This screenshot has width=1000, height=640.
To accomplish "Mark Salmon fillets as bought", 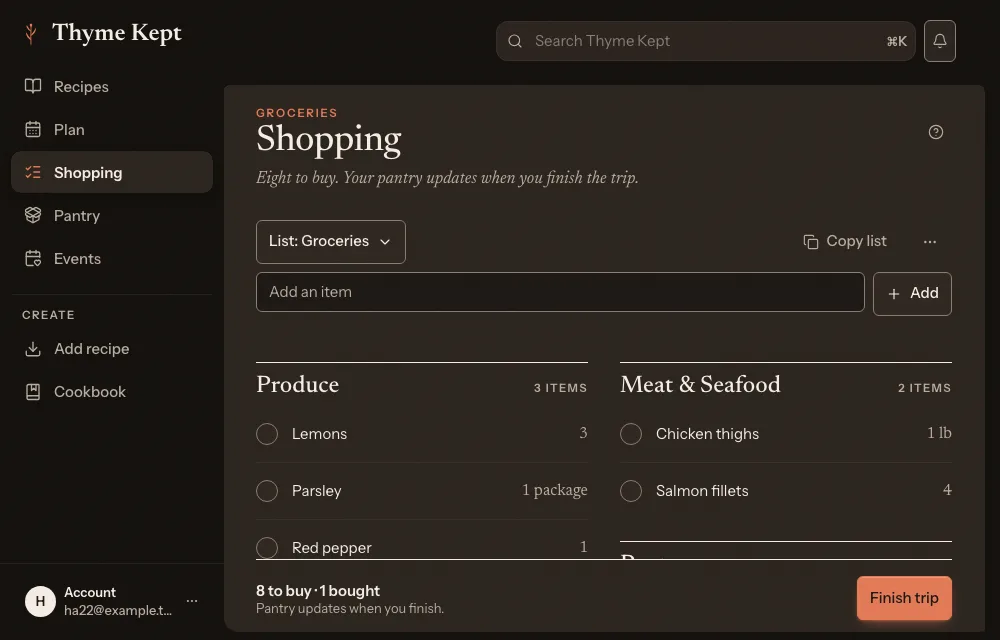I will [631, 491].
